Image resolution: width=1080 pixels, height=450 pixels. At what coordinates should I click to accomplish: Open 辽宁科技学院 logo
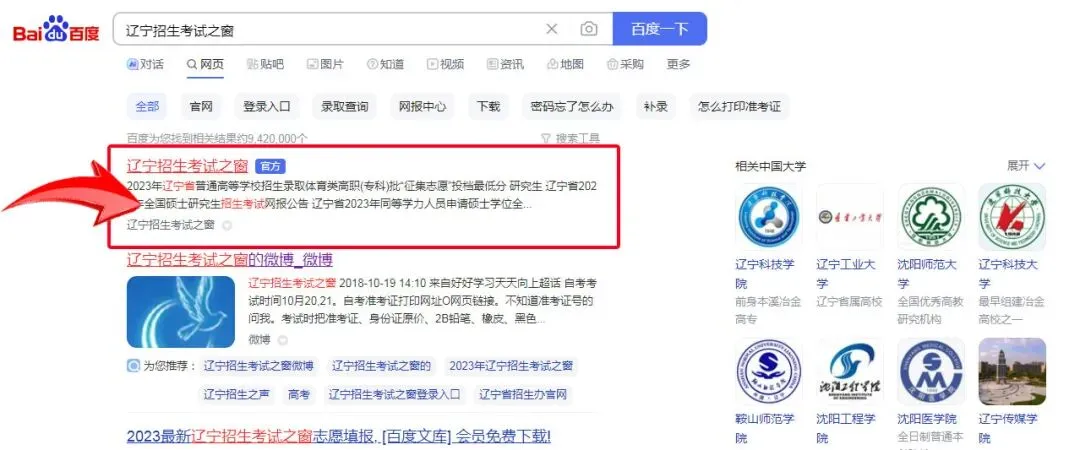tap(769, 217)
